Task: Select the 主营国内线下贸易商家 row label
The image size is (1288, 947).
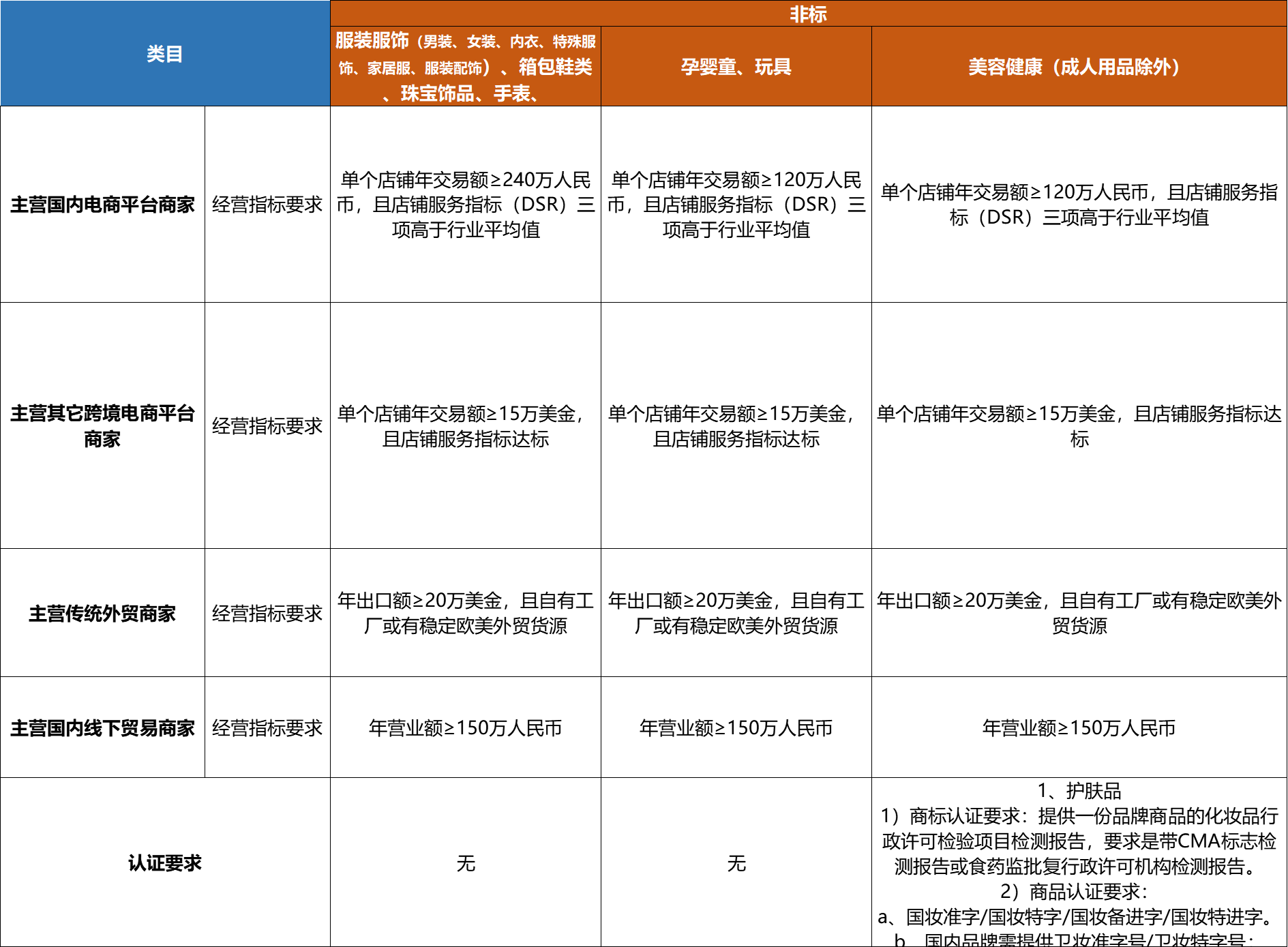Action: click(x=102, y=727)
